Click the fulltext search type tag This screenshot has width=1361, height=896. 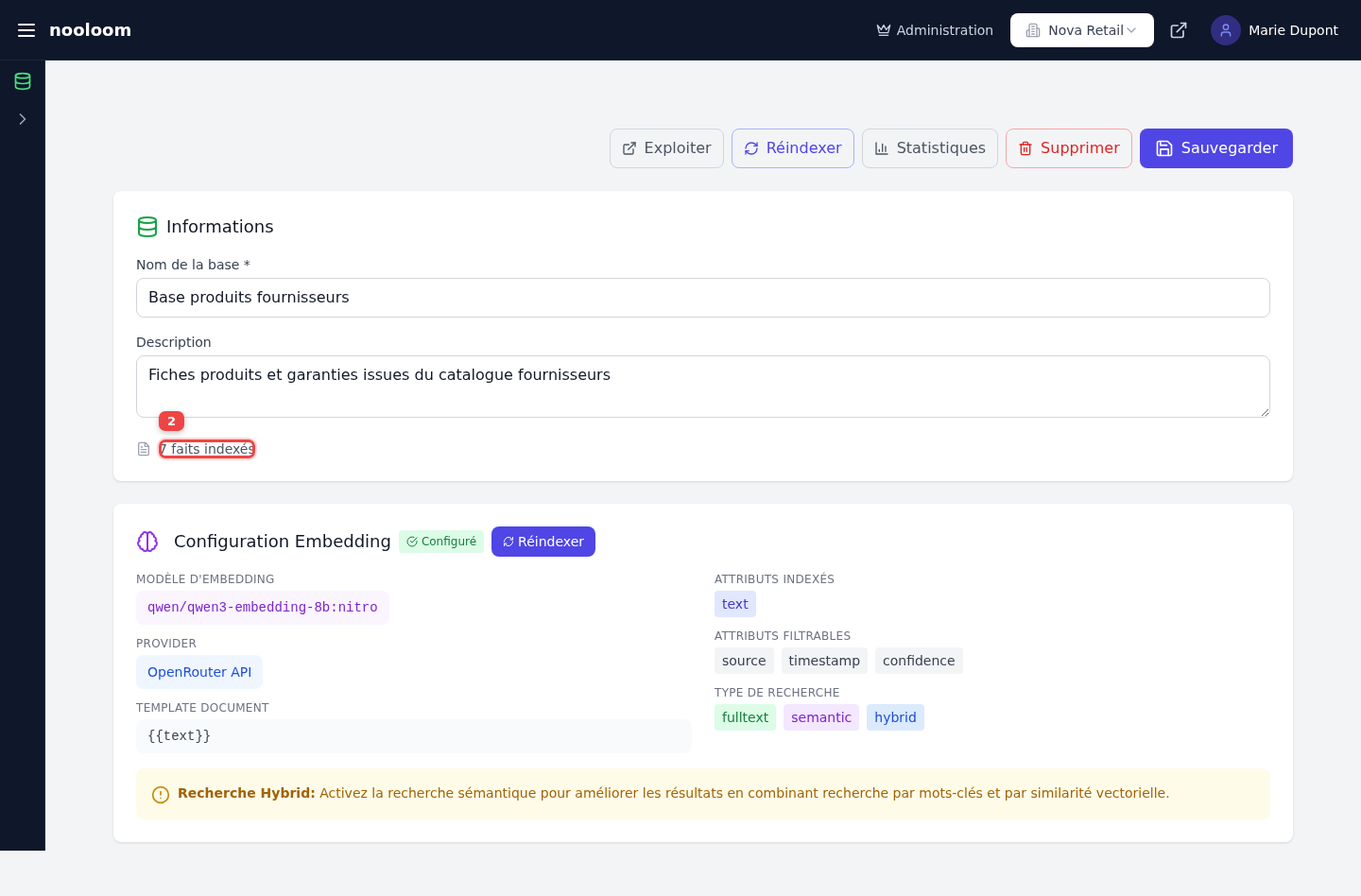[745, 717]
